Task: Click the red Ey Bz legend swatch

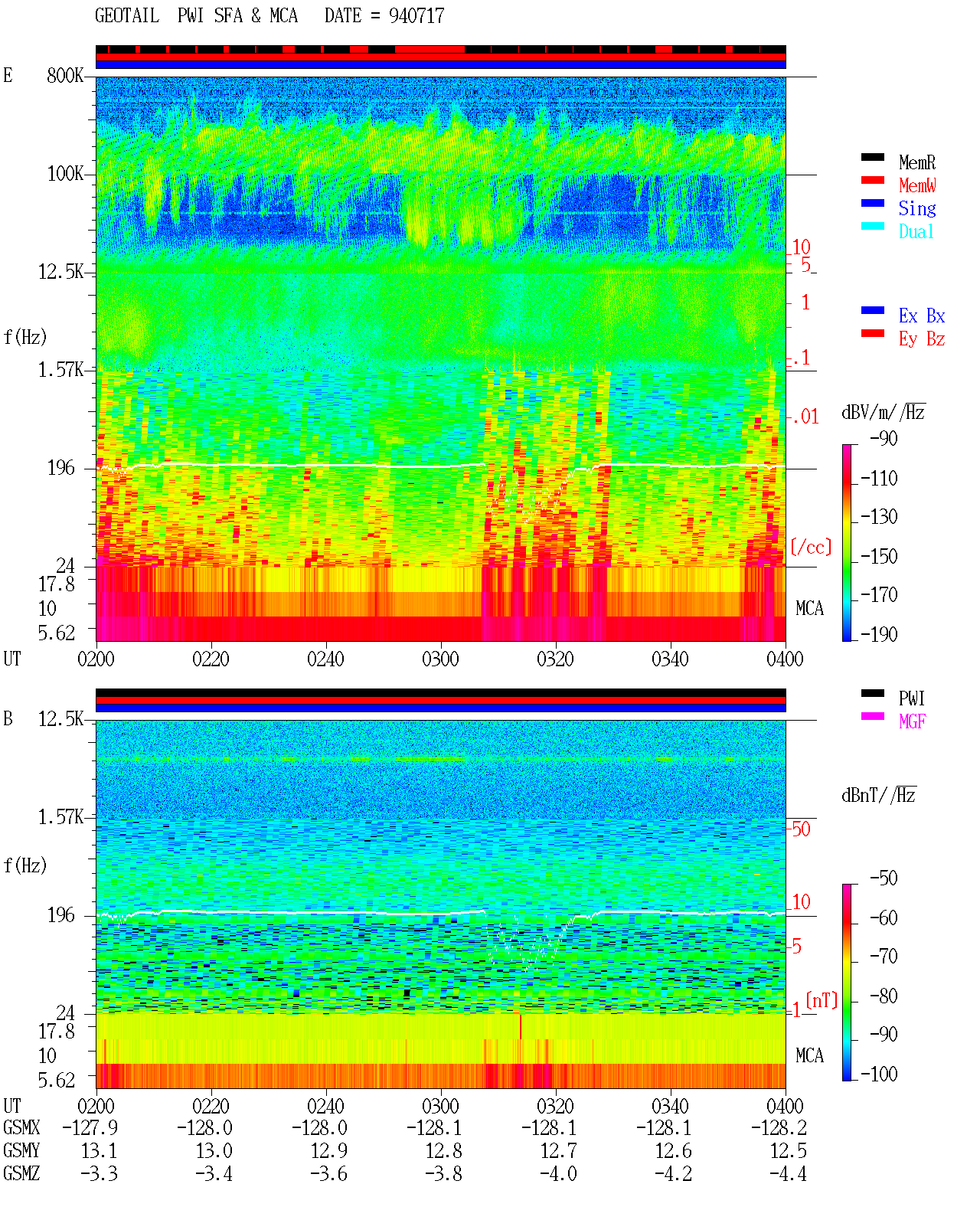Action: (872, 334)
